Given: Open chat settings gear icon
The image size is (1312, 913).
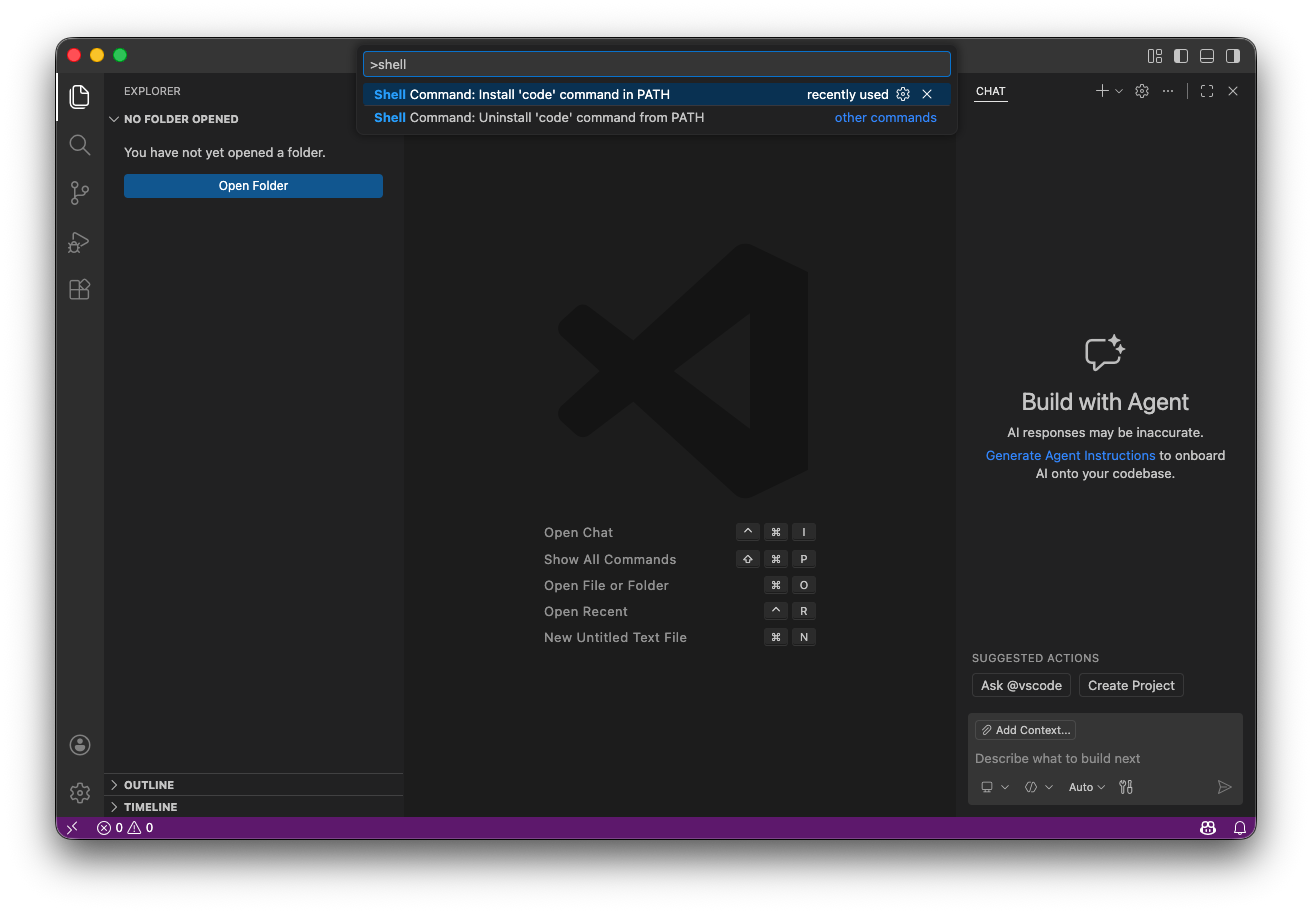Looking at the screenshot, I should (1142, 91).
